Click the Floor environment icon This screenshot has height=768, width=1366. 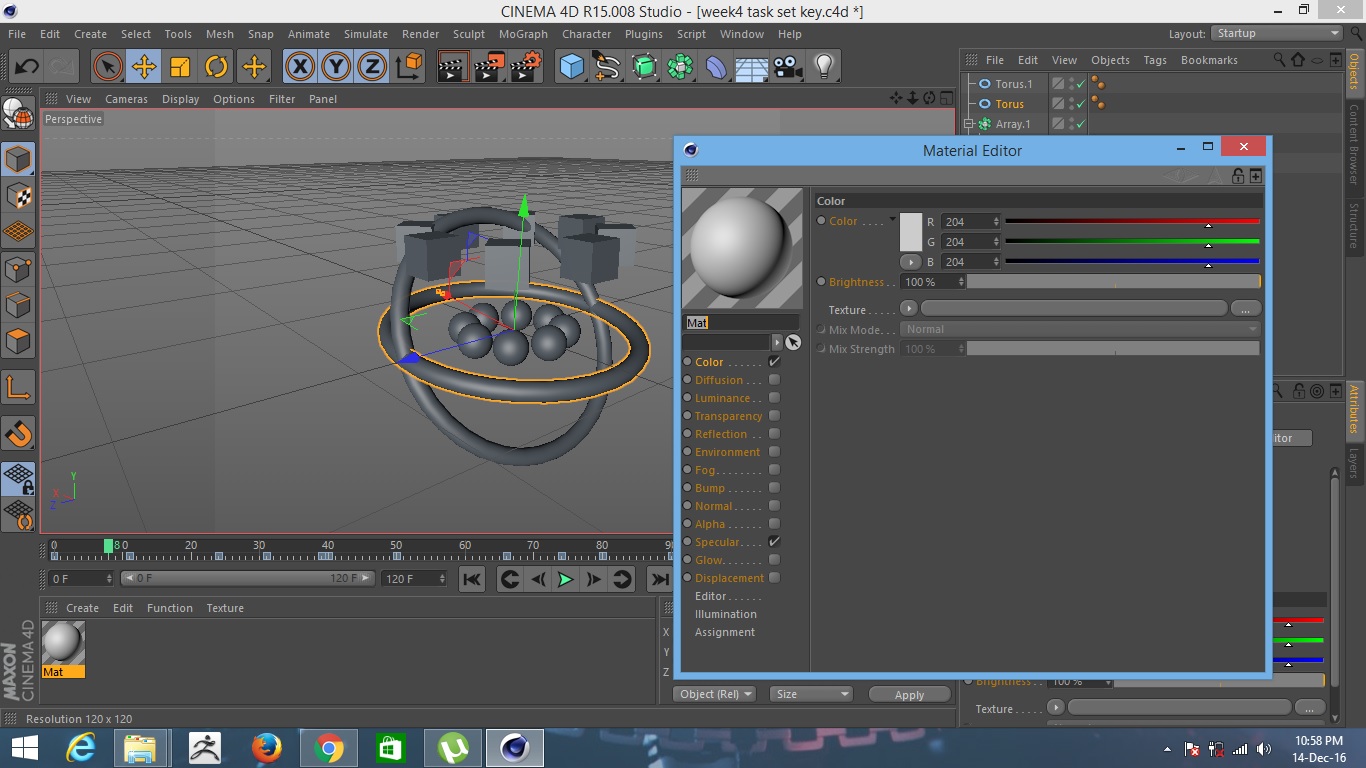[x=752, y=67]
